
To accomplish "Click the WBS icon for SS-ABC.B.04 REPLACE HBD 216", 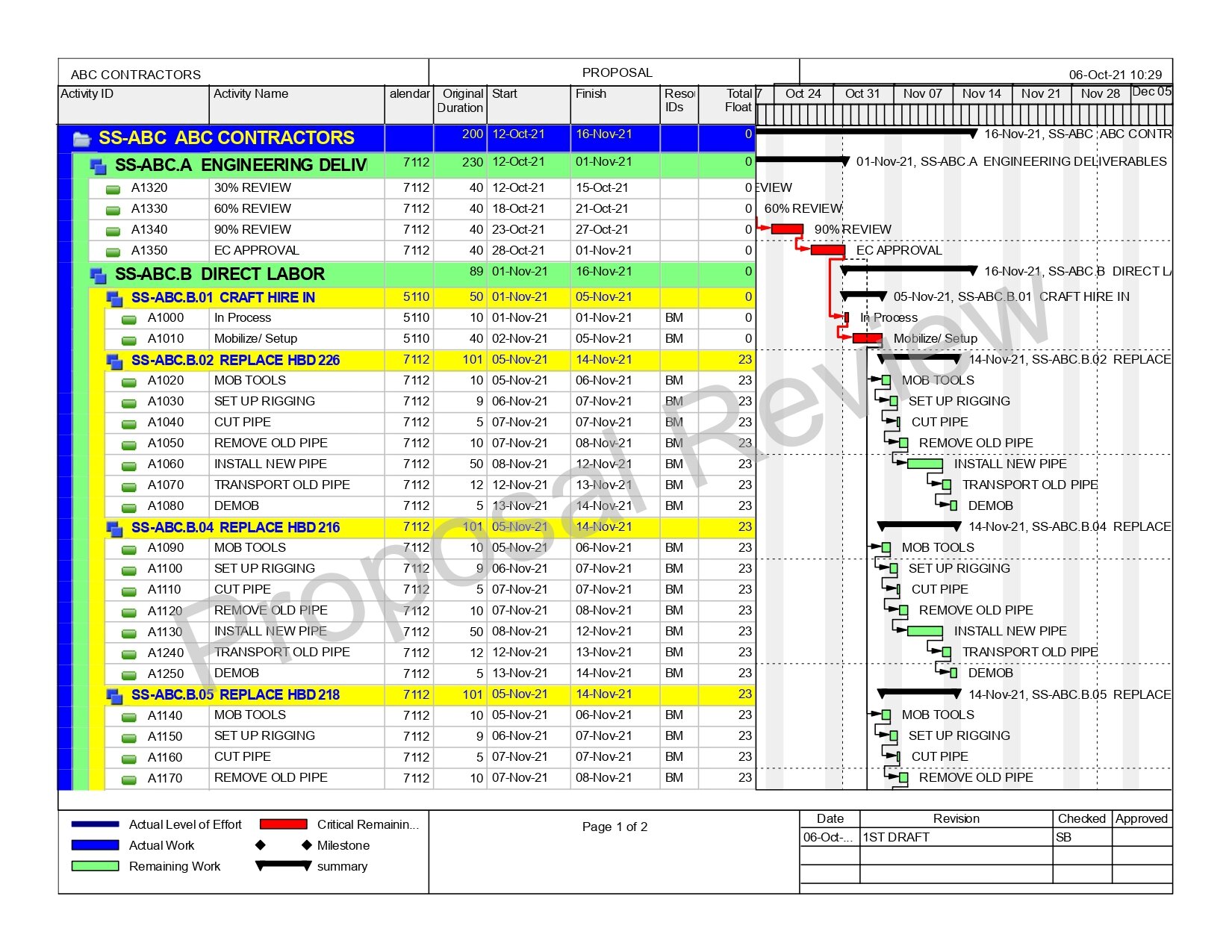I will (114, 529).
